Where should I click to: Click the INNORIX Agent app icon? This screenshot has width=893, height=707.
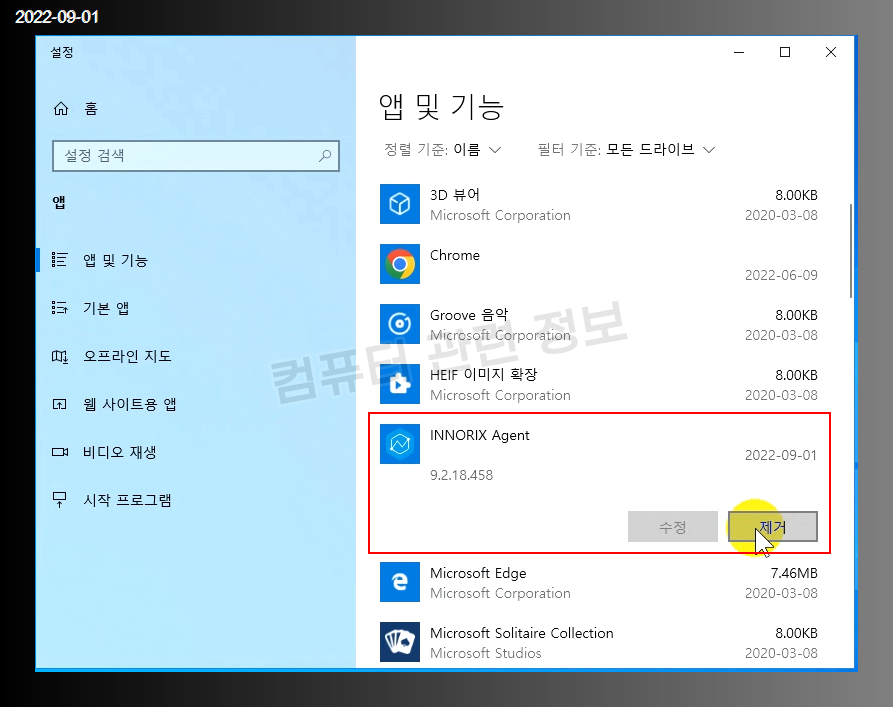point(400,444)
